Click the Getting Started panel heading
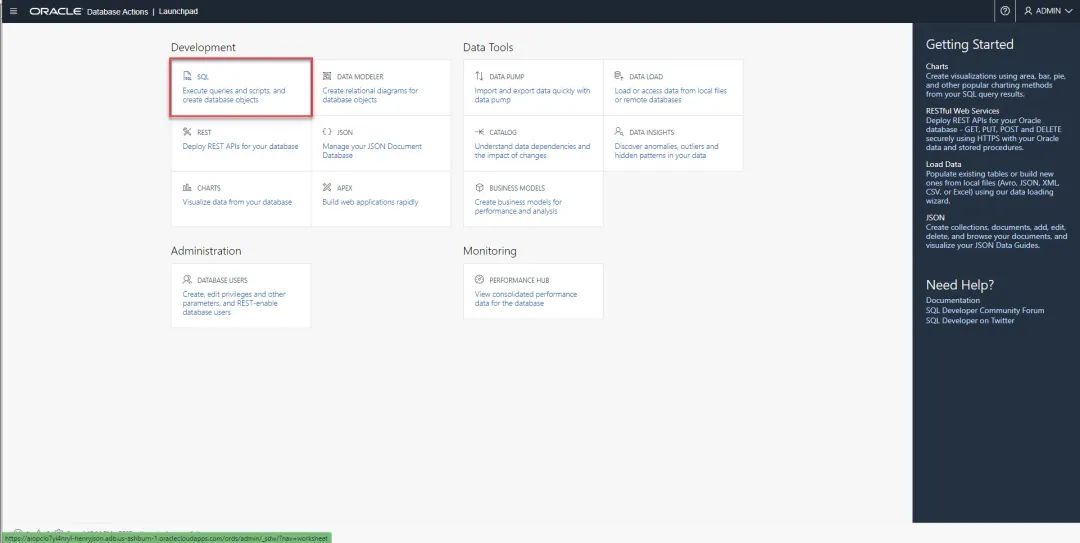The image size is (1080, 543). click(x=970, y=45)
